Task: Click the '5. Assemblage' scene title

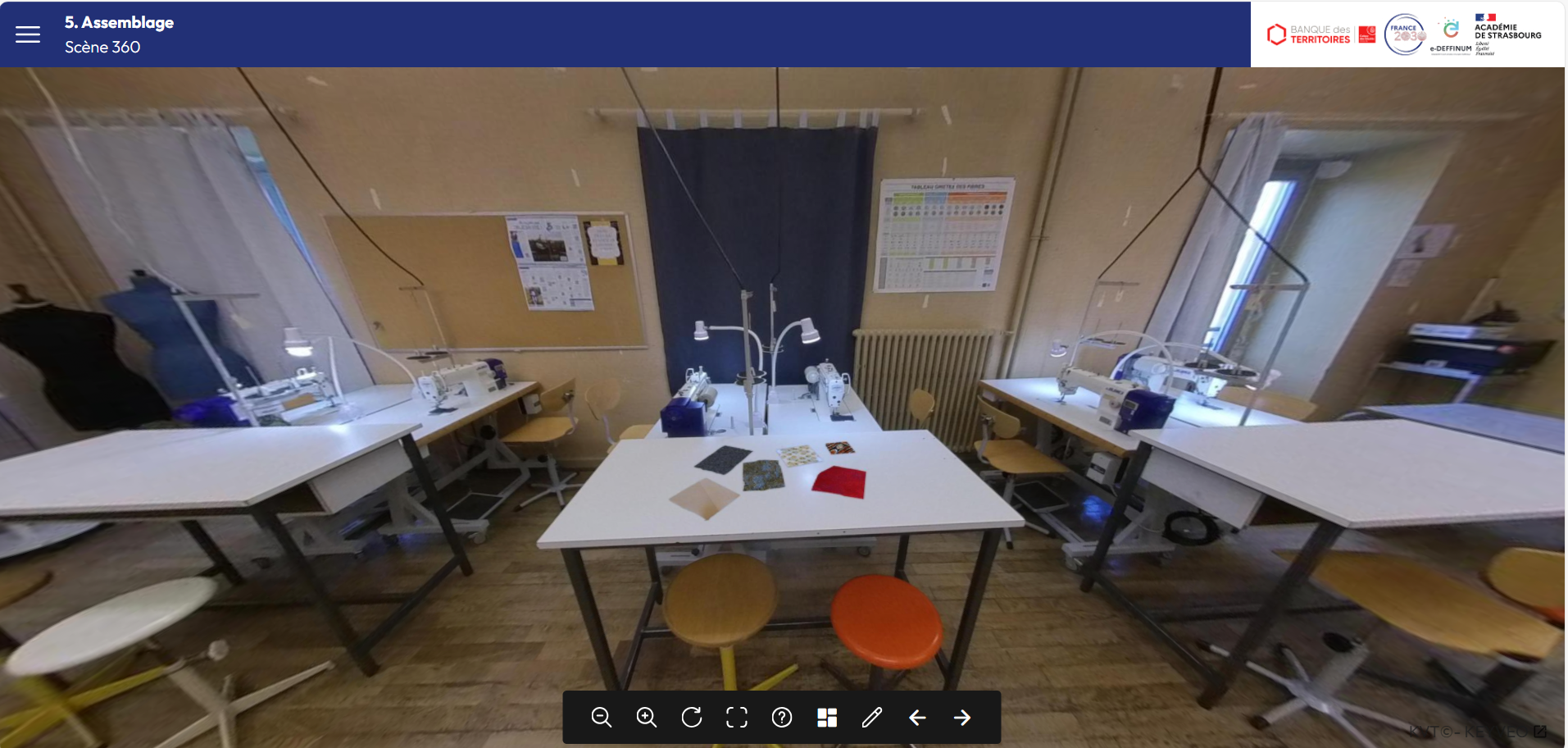Action: (x=119, y=22)
